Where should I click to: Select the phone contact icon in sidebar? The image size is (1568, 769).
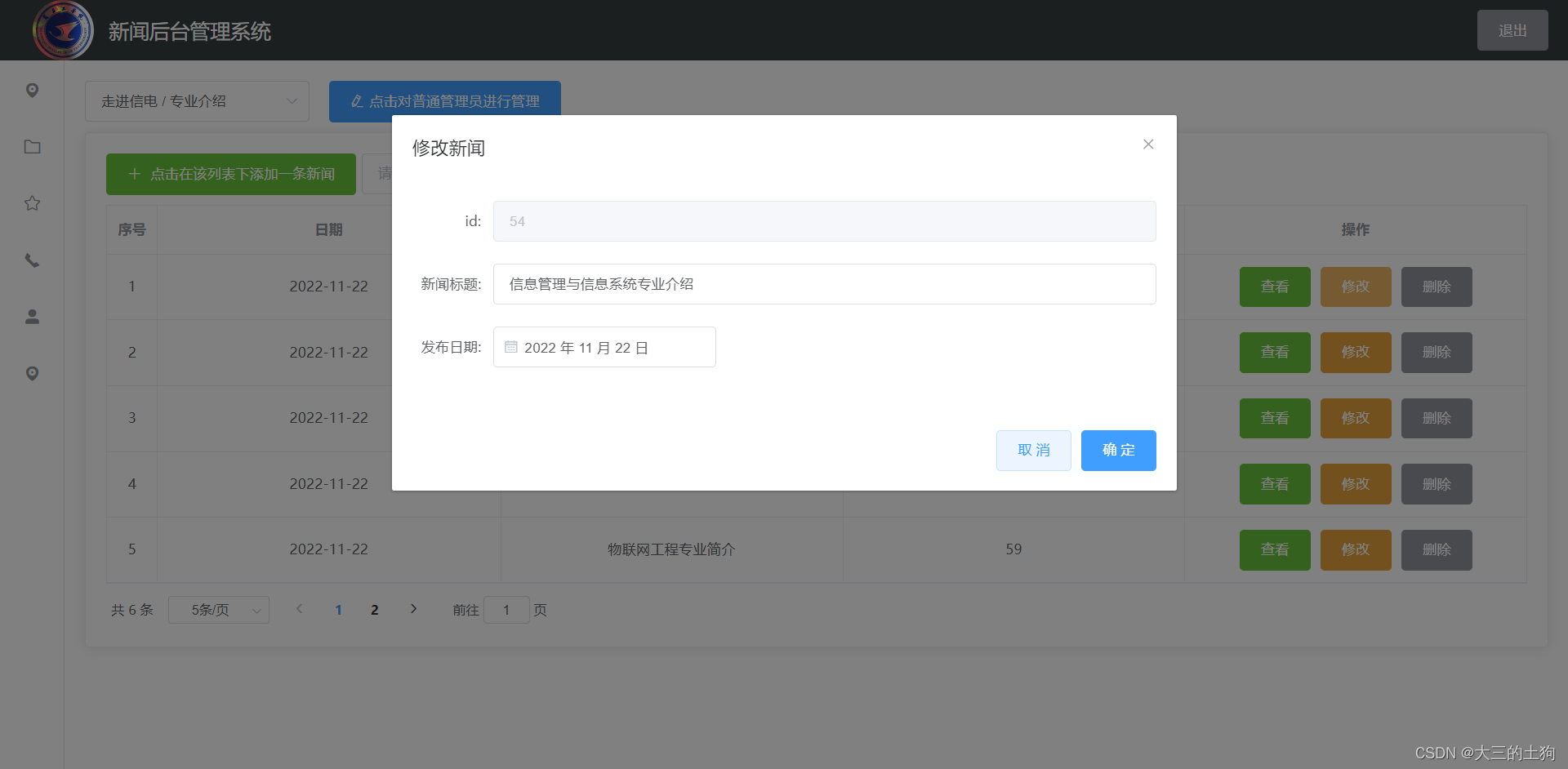[32, 260]
